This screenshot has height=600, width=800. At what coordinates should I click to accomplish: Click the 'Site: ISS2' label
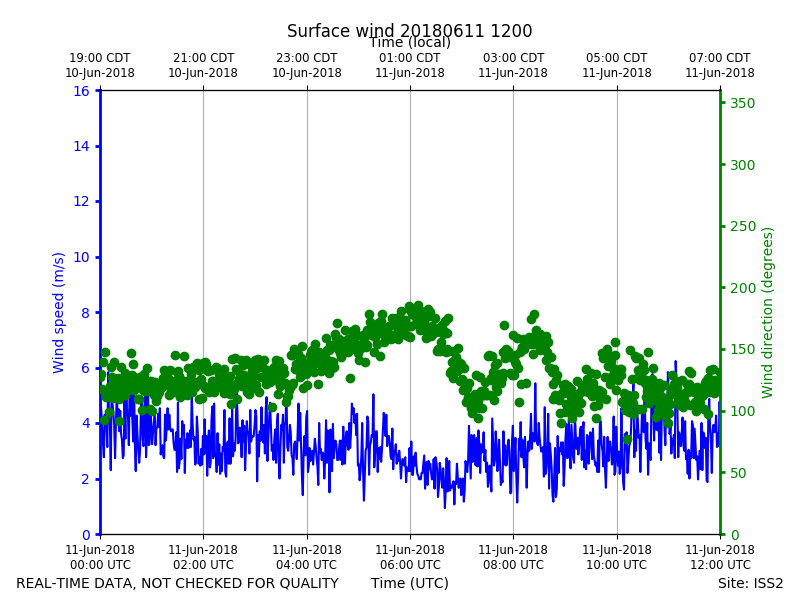point(750,583)
